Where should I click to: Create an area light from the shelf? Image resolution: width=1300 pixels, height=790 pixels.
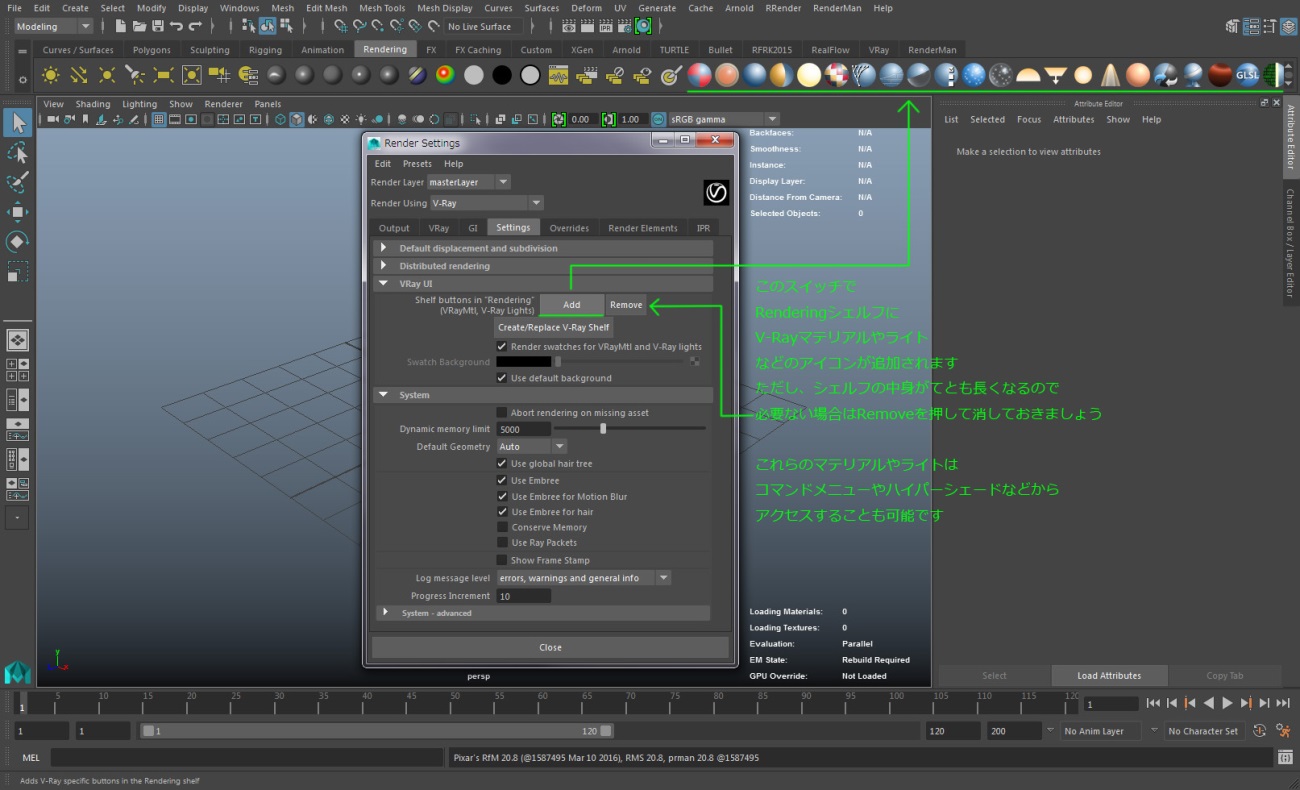(x=163, y=75)
